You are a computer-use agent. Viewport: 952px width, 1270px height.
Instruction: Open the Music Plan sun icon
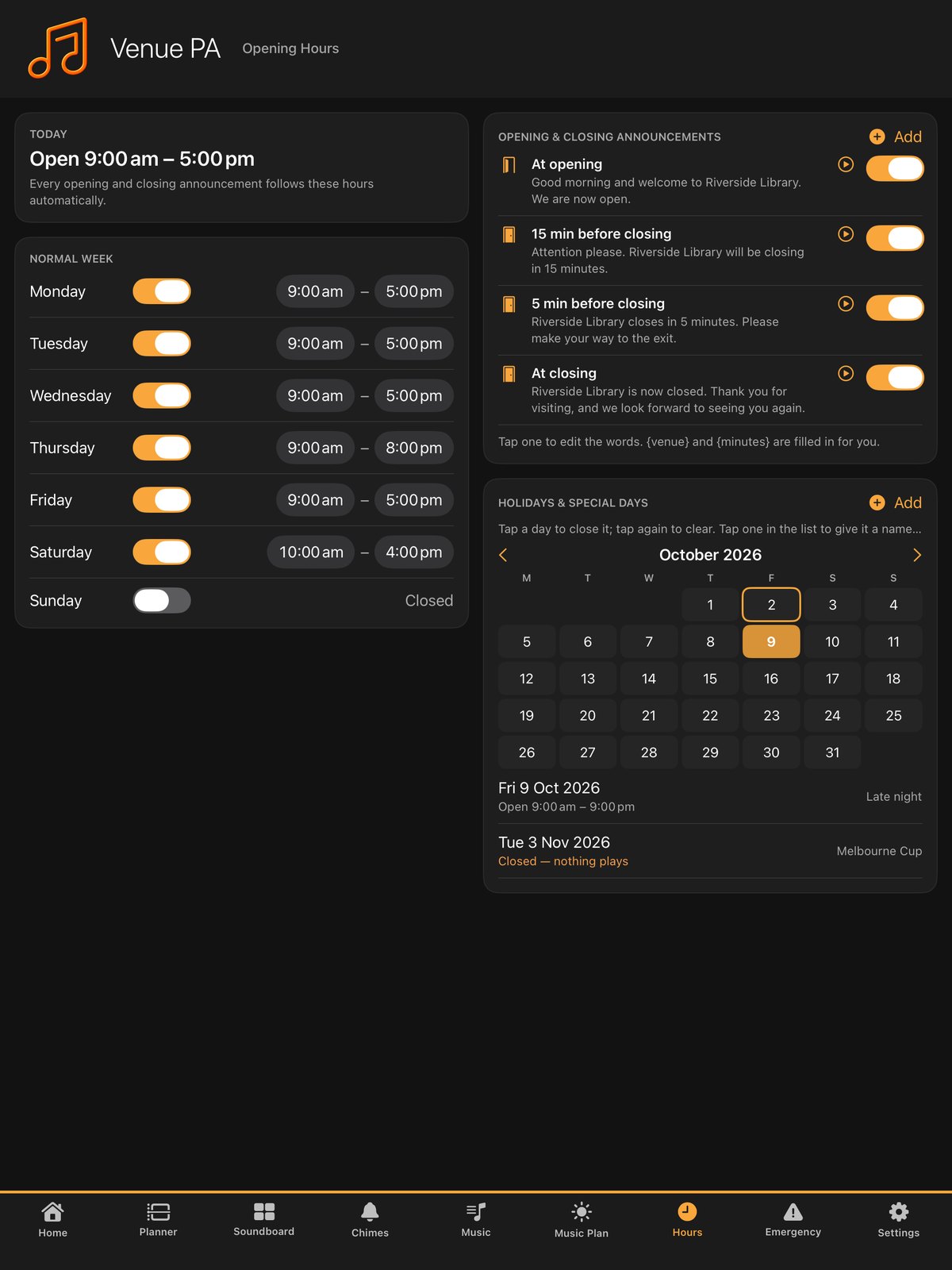pyautogui.click(x=582, y=1211)
